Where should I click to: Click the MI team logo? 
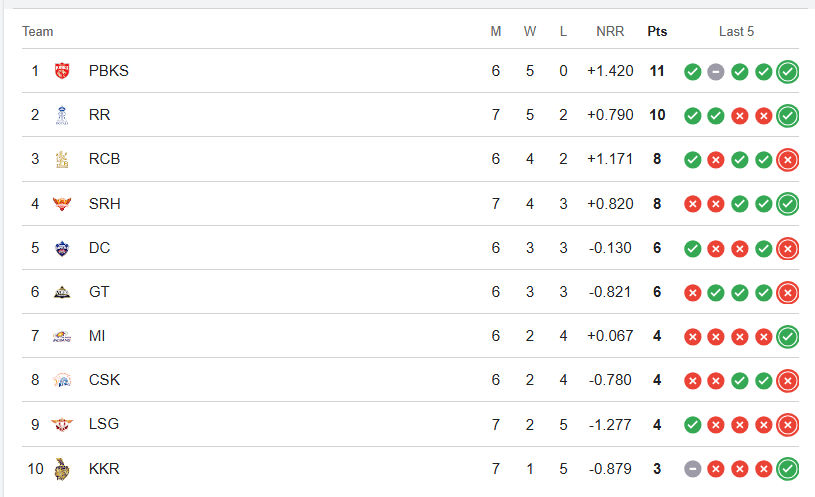pos(63,336)
